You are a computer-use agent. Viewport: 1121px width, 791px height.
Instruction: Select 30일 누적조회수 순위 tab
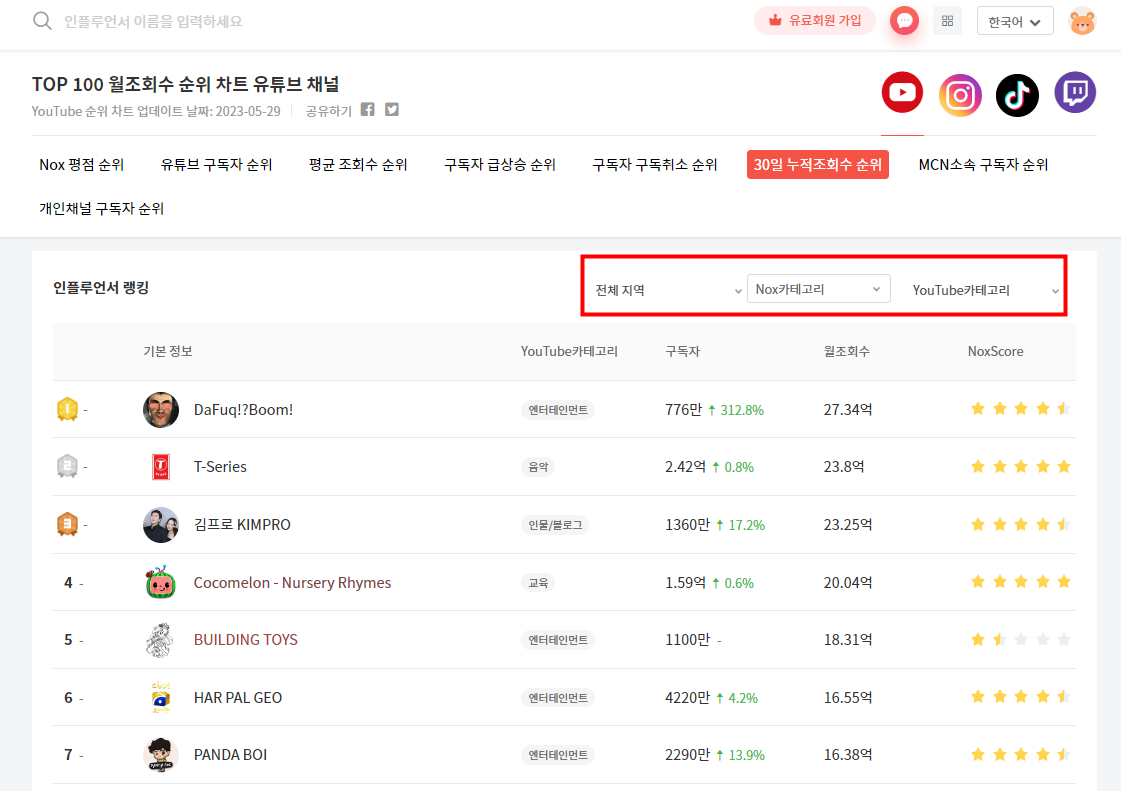pyautogui.click(x=818, y=164)
